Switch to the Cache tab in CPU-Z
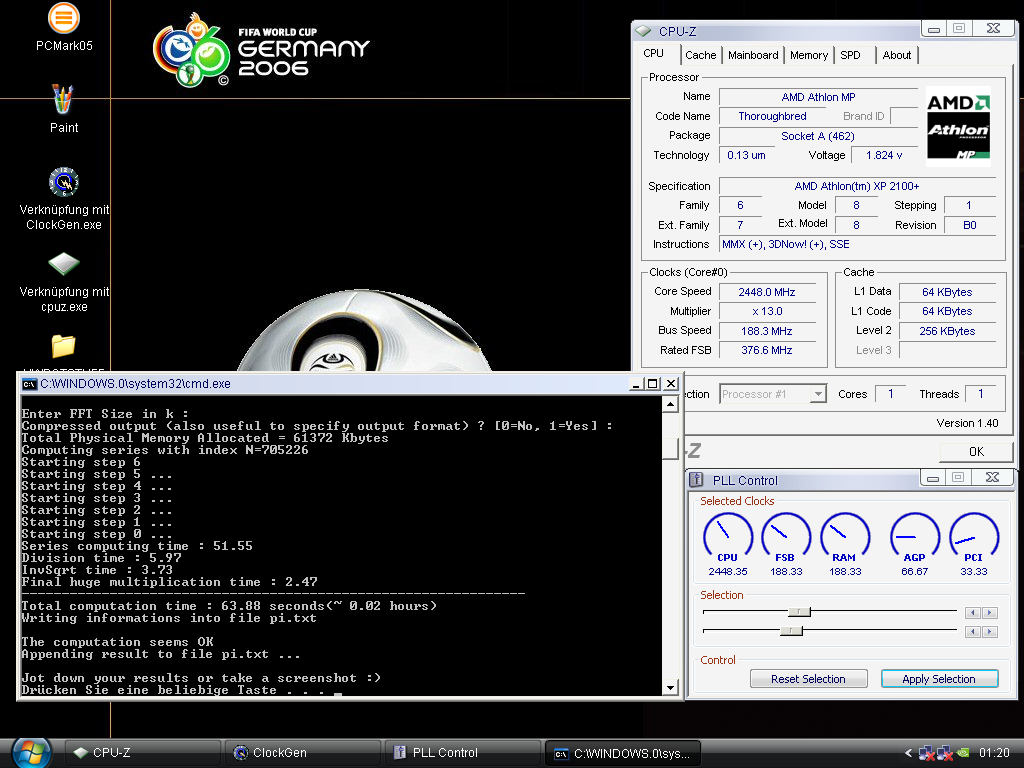Screen dimensions: 1024x768 701,56
